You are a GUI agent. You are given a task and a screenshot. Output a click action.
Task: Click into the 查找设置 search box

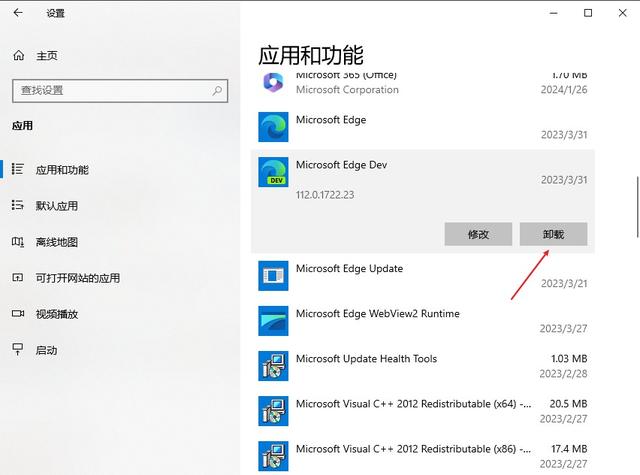coord(120,91)
